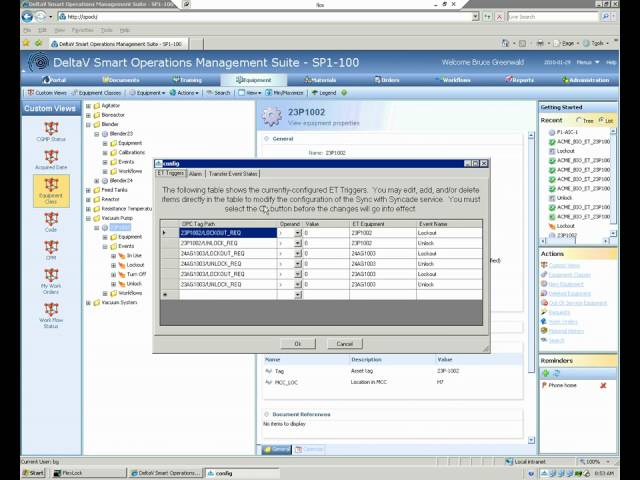Open the CGMP Status custom view

[51, 131]
